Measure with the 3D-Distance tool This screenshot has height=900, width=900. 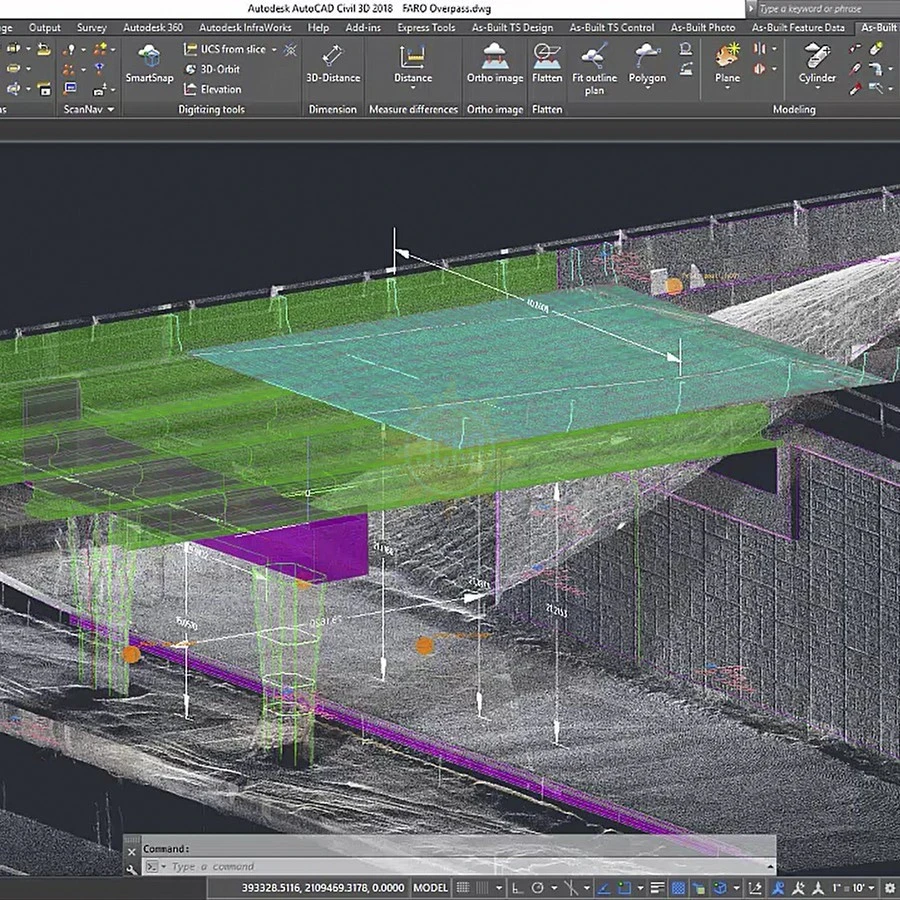[x=333, y=63]
